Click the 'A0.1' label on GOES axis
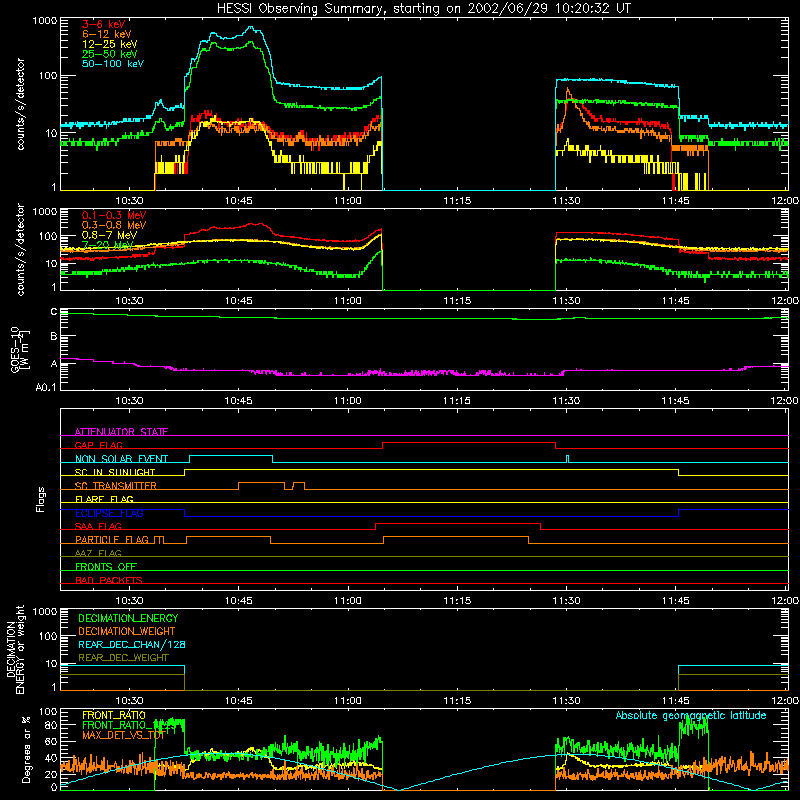The image size is (800, 800). point(46,387)
